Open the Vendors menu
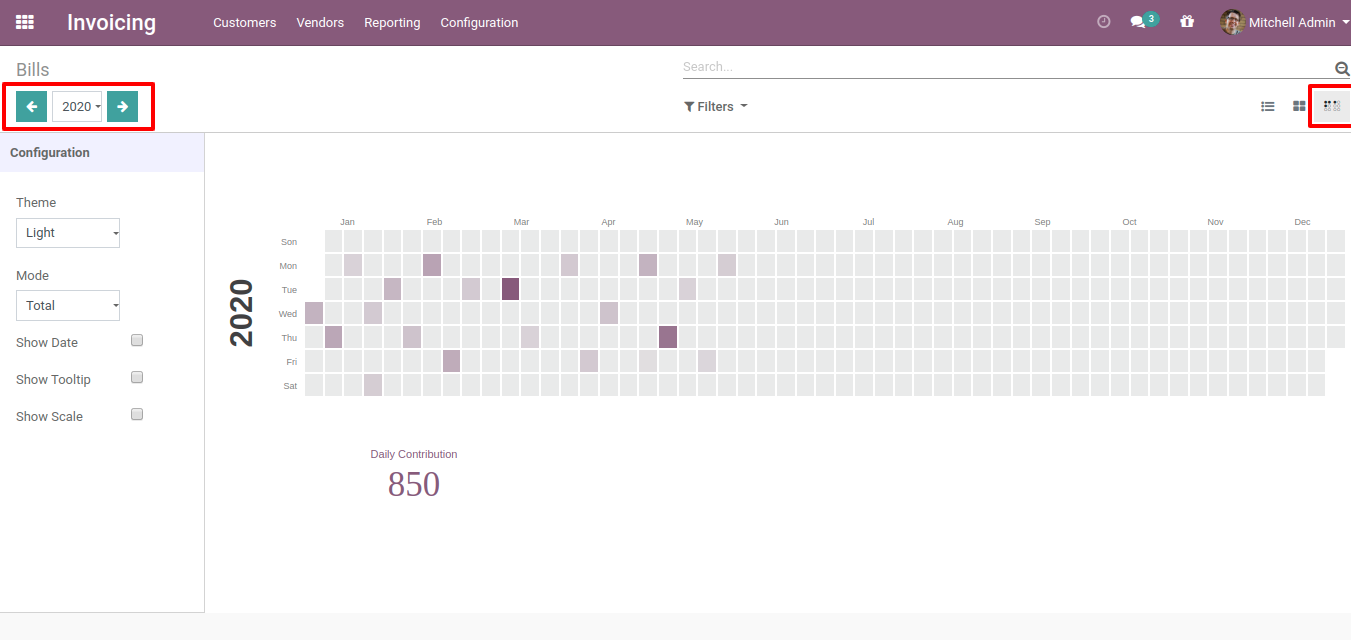 [x=320, y=22]
